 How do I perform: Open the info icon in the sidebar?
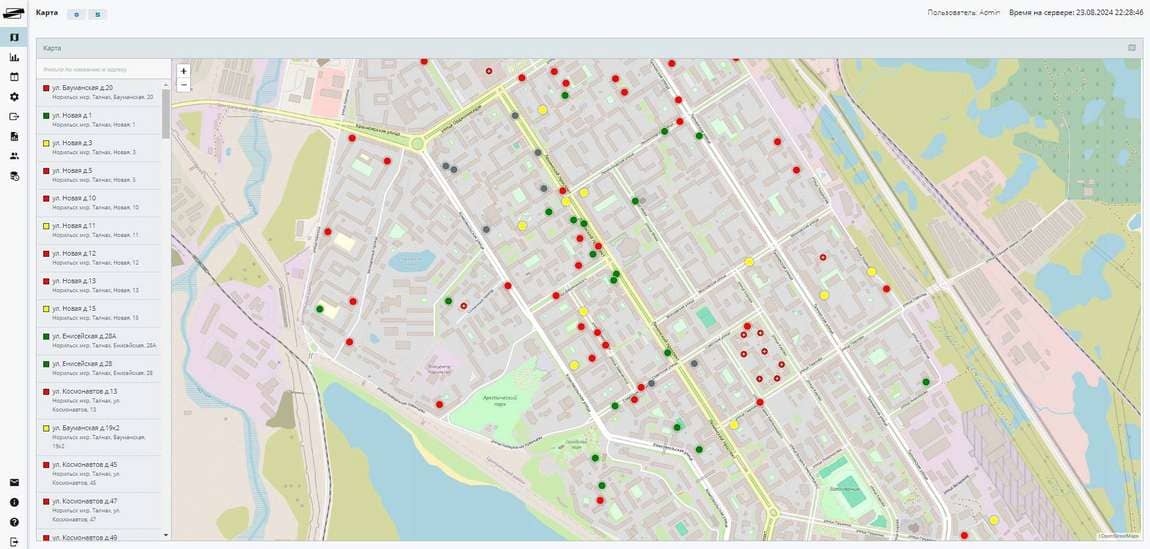pos(14,502)
